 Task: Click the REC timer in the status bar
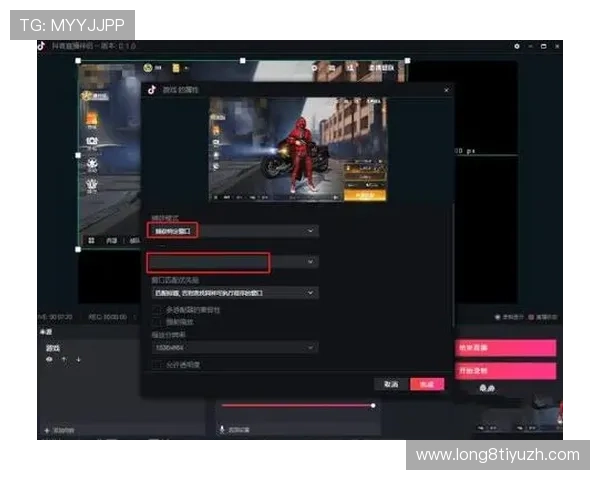click(108, 317)
